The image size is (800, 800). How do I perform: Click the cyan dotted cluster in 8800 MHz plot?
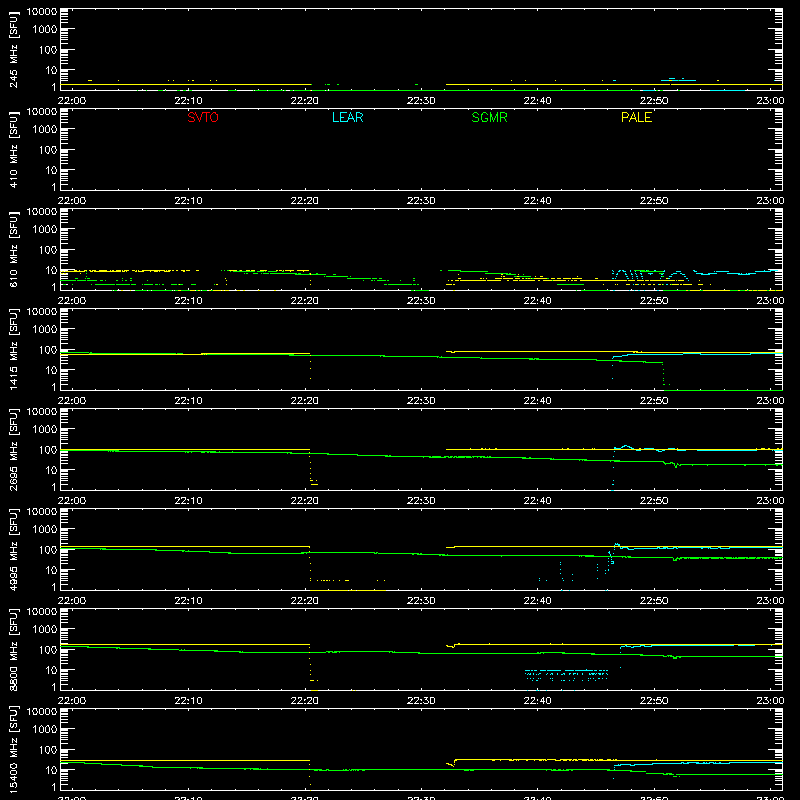click(x=566, y=675)
